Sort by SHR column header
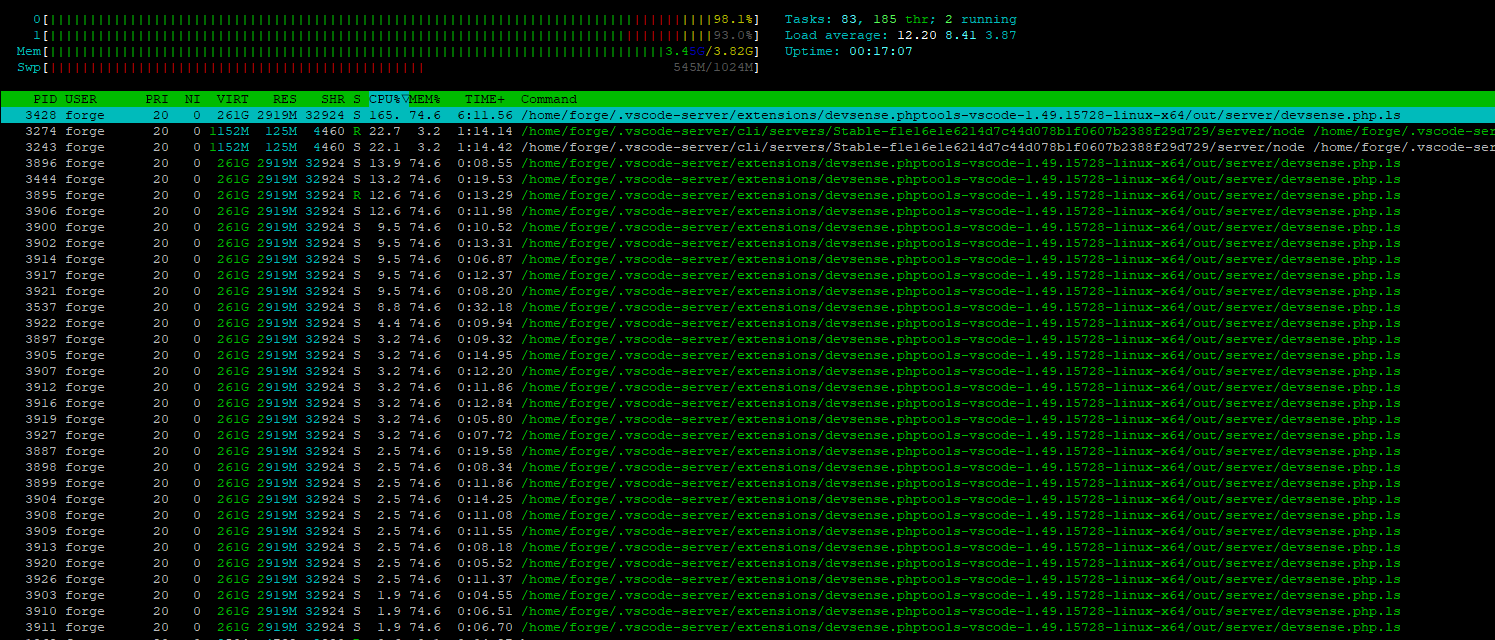This screenshot has width=1495, height=640. (x=331, y=99)
